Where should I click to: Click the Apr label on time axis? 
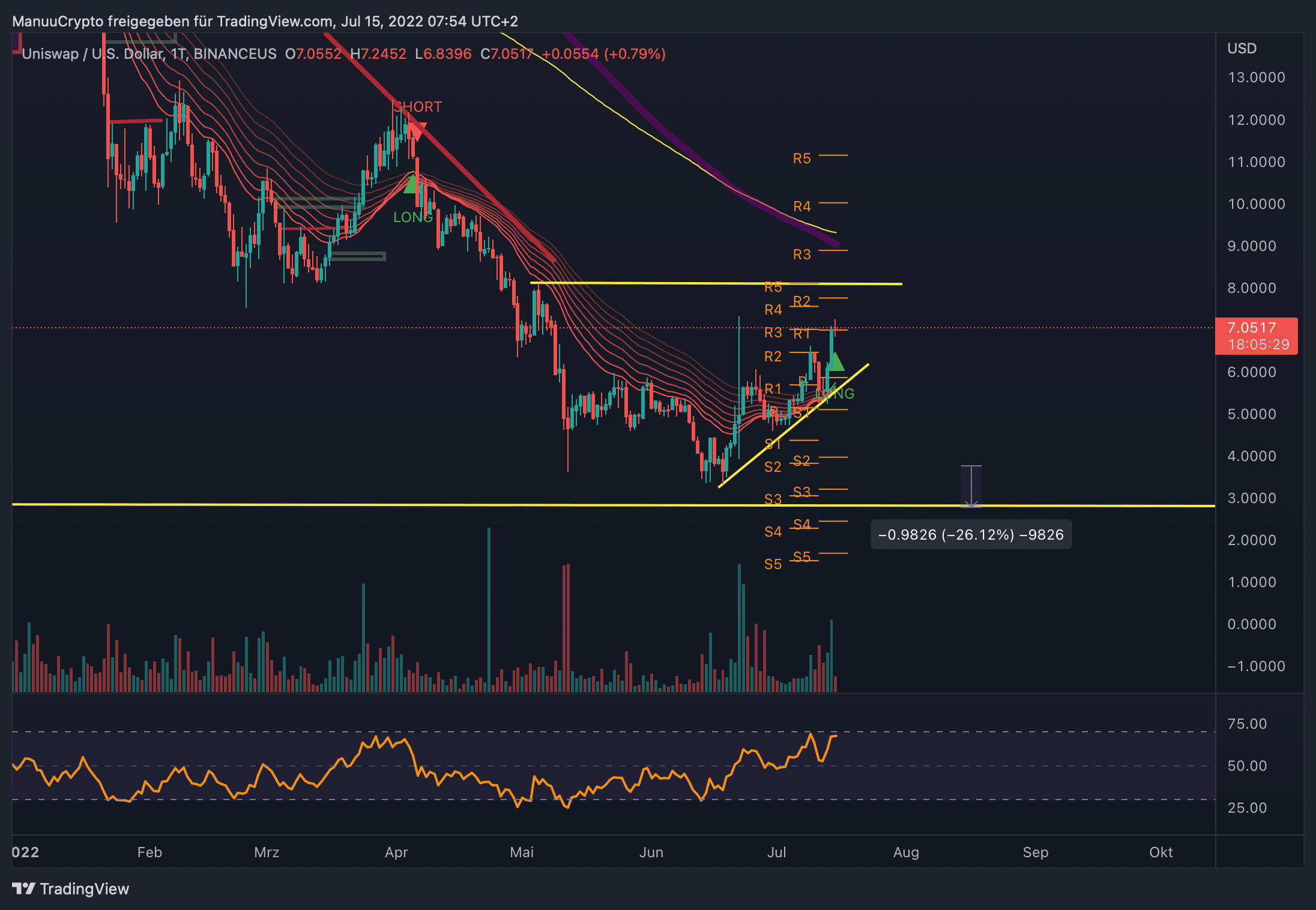(396, 852)
